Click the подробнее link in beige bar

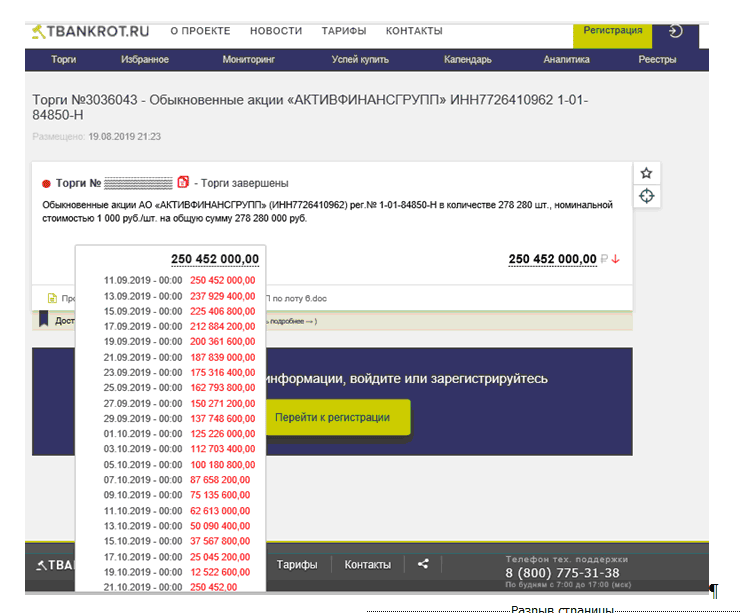tap(287, 321)
